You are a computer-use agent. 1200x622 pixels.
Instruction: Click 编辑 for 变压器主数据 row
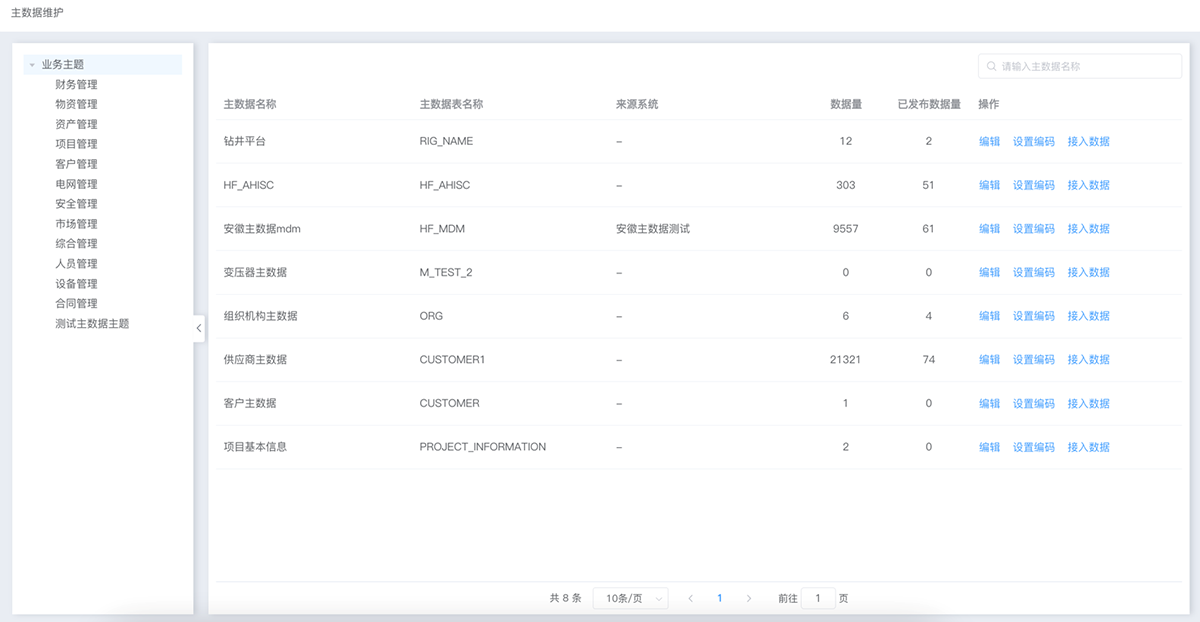pyautogui.click(x=989, y=272)
